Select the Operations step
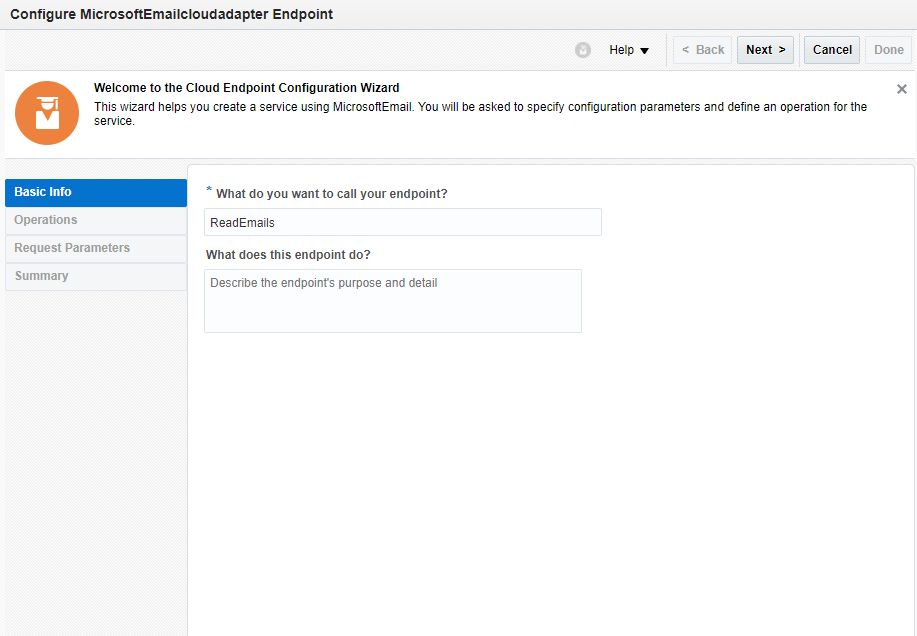This screenshot has width=917, height=636. pyautogui.click(x=96, y=220)
